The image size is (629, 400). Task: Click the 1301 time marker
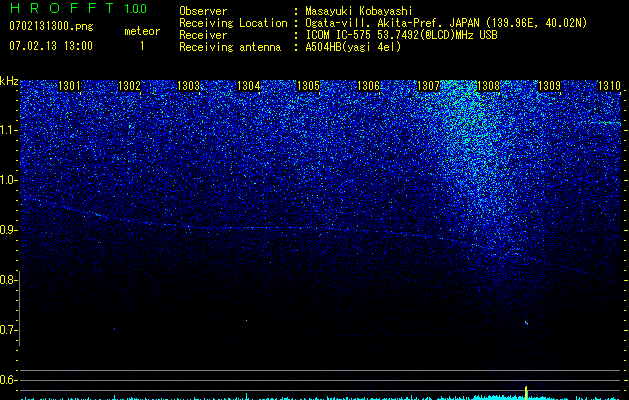click(69, 86)
